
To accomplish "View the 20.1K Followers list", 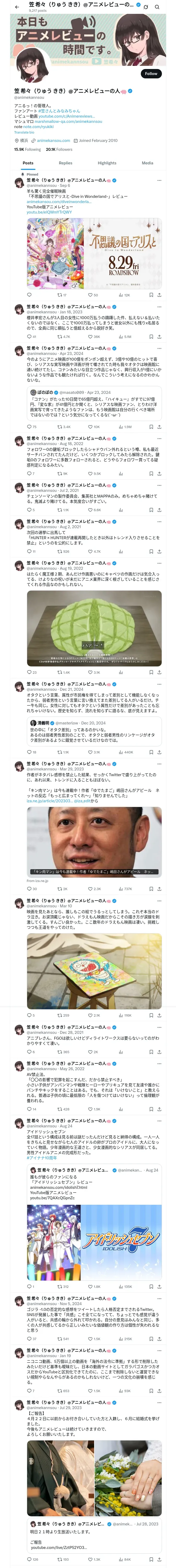I will pos(59,149).
